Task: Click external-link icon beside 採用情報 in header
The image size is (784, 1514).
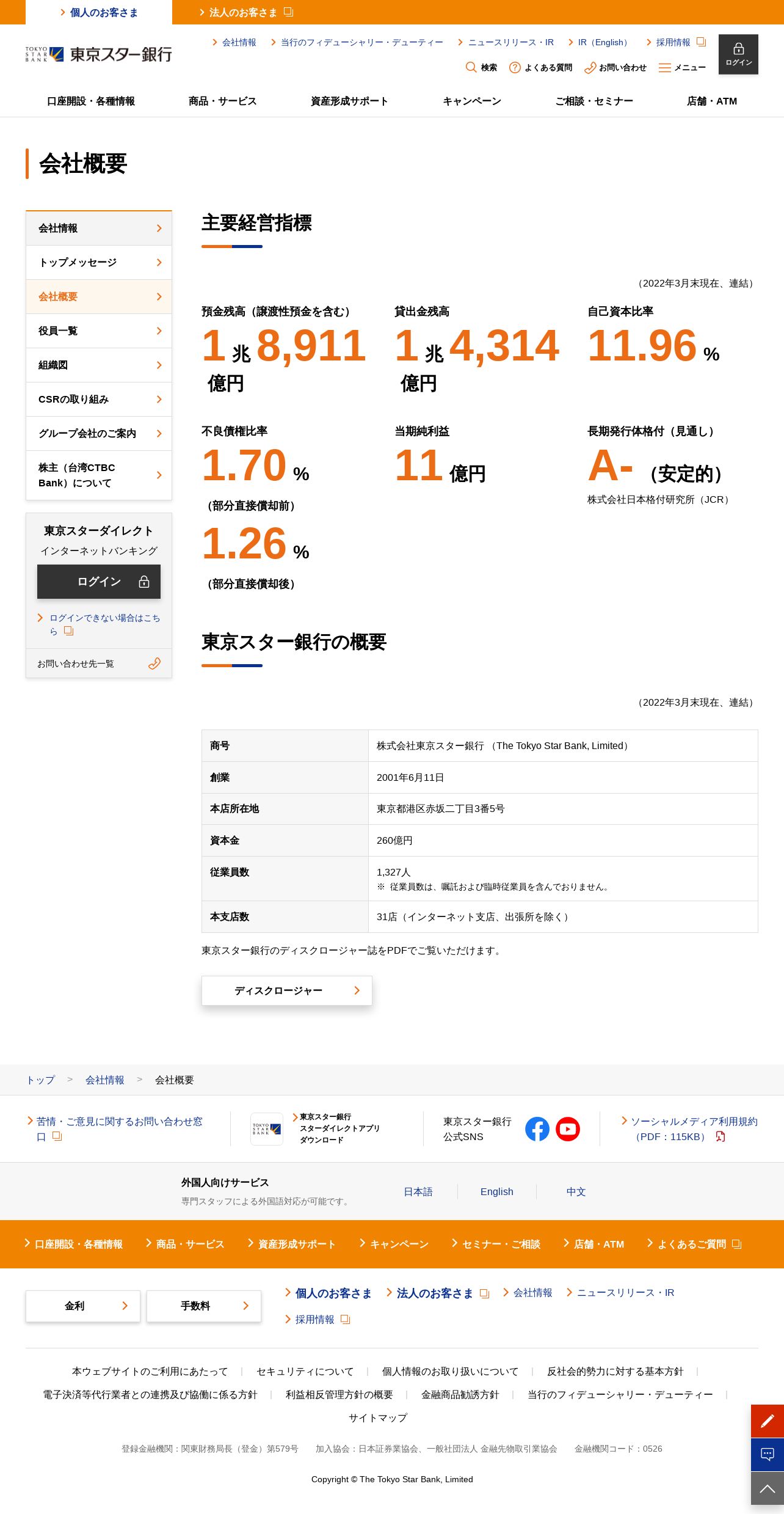Action: [x=701, y=42]
